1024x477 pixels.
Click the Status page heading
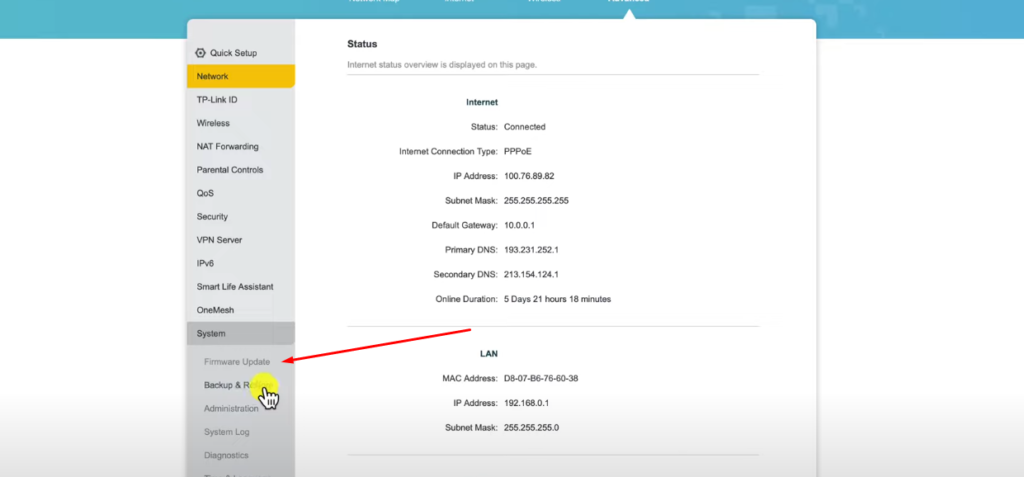pyautogui.click(x=362, y=44)
